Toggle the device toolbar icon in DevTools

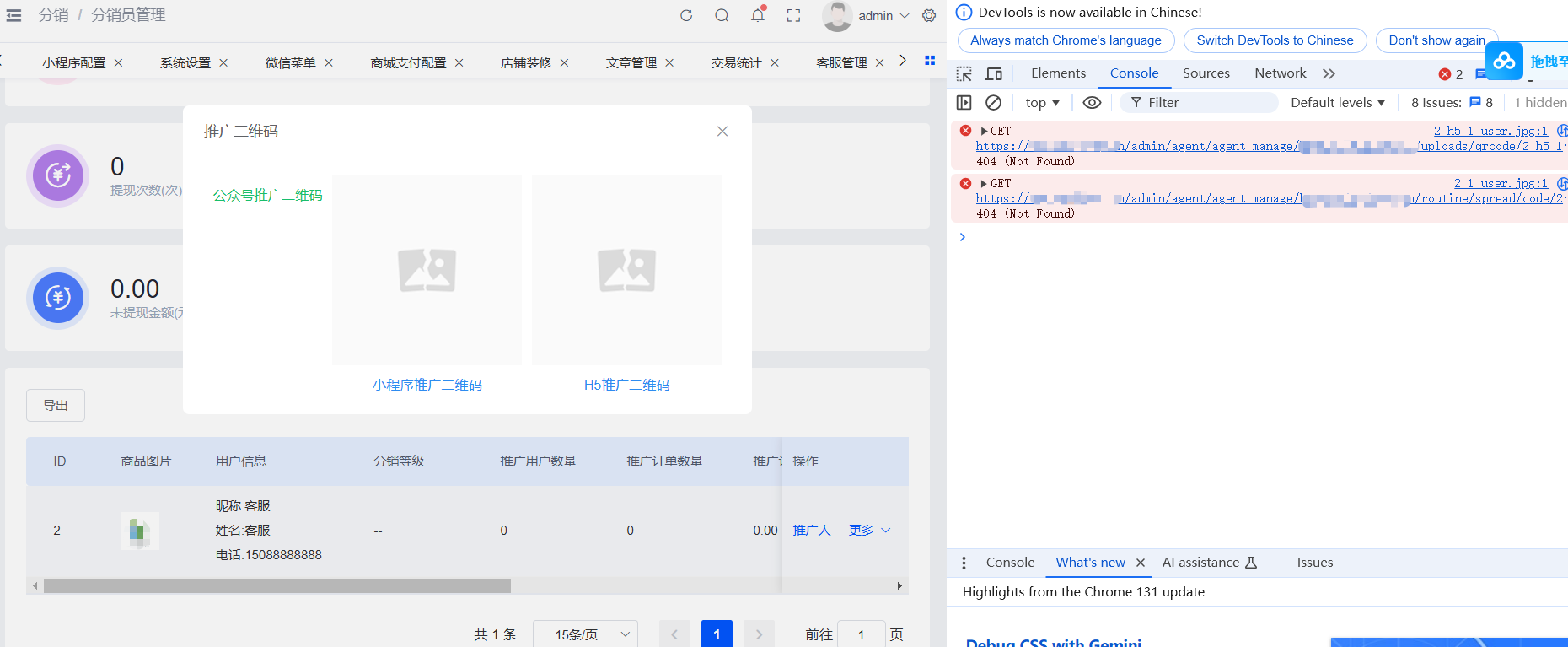(x=994, y=74)
